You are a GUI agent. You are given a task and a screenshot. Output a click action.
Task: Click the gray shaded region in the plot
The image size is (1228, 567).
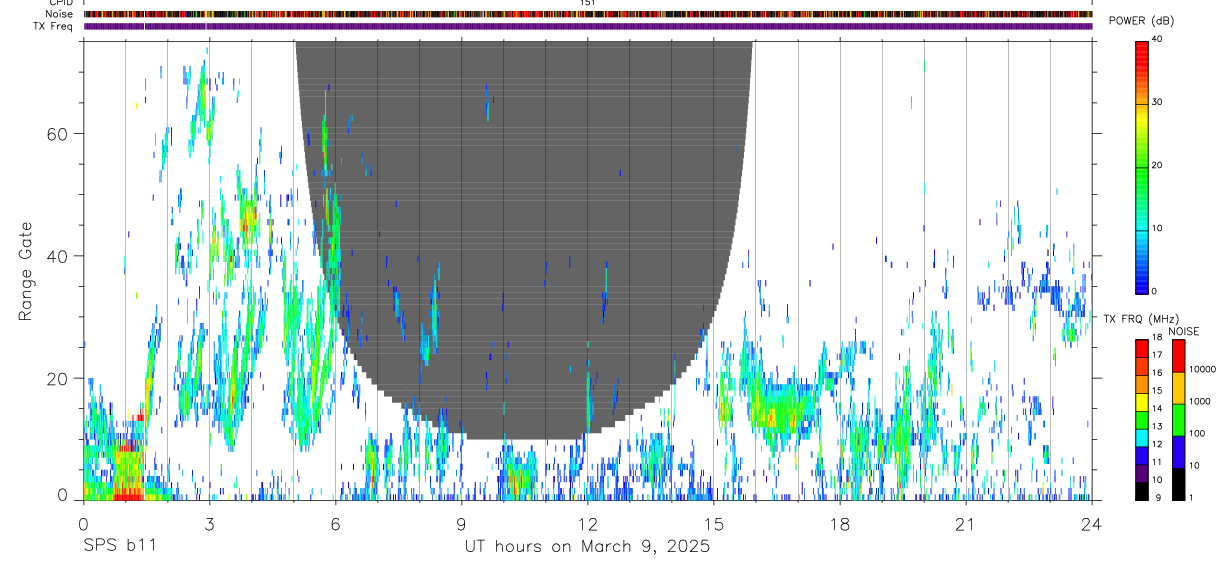point(525,240)
